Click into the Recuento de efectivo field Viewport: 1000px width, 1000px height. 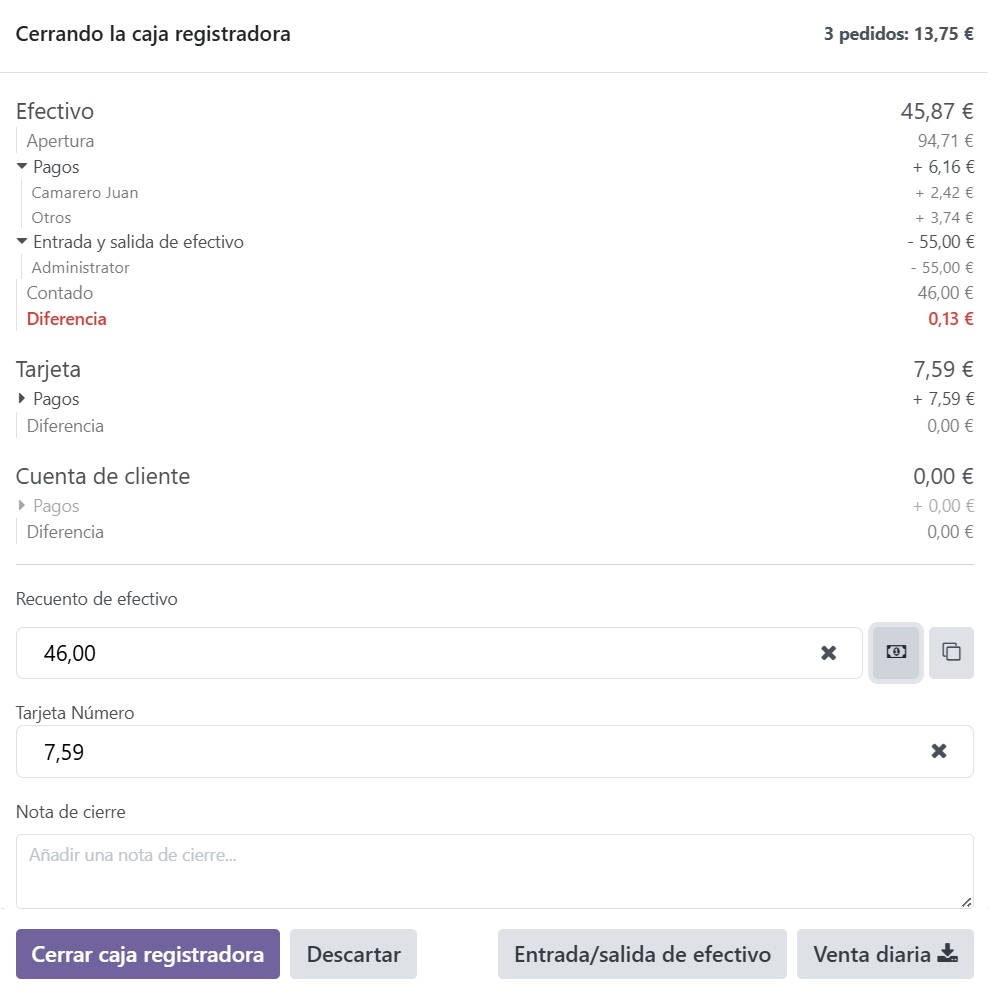(x=420, y=653)
